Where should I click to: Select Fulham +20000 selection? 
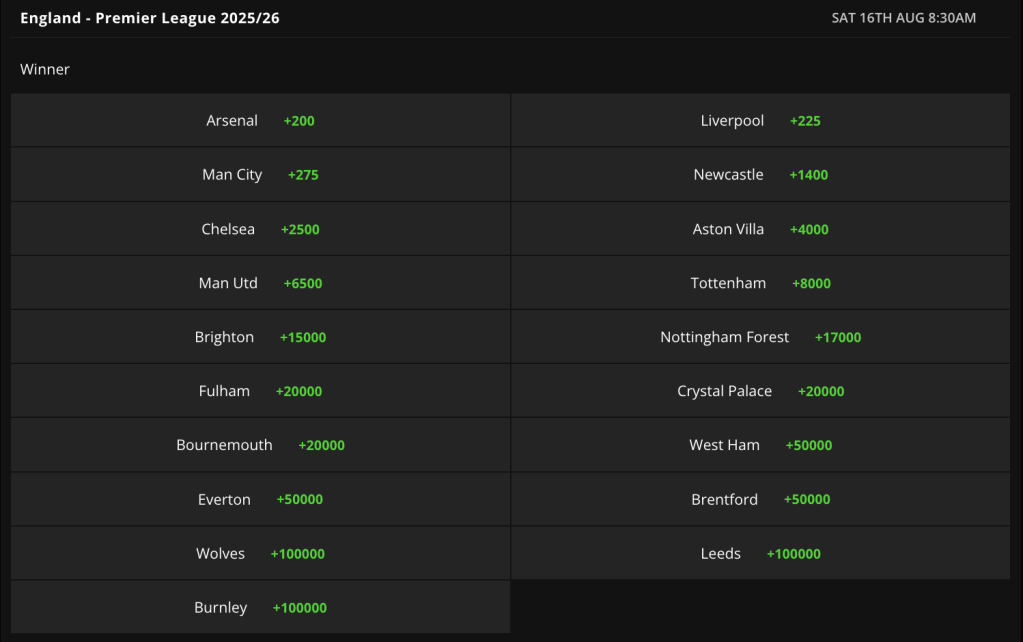click(260, 391)
